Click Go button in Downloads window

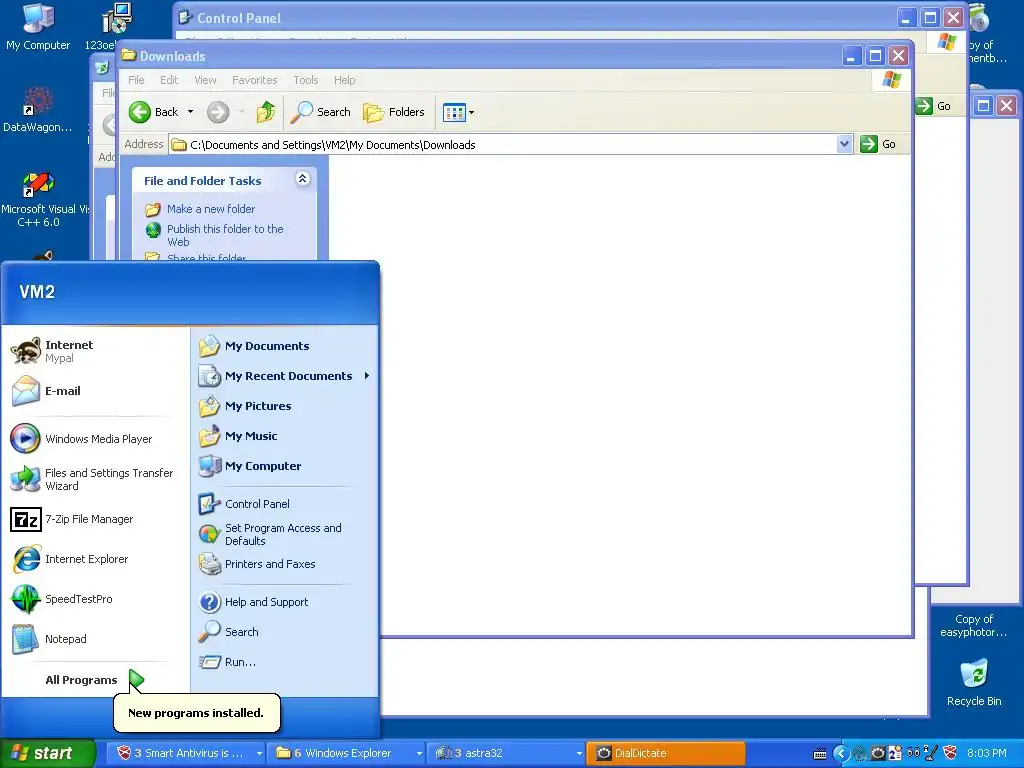coord(878,144)
